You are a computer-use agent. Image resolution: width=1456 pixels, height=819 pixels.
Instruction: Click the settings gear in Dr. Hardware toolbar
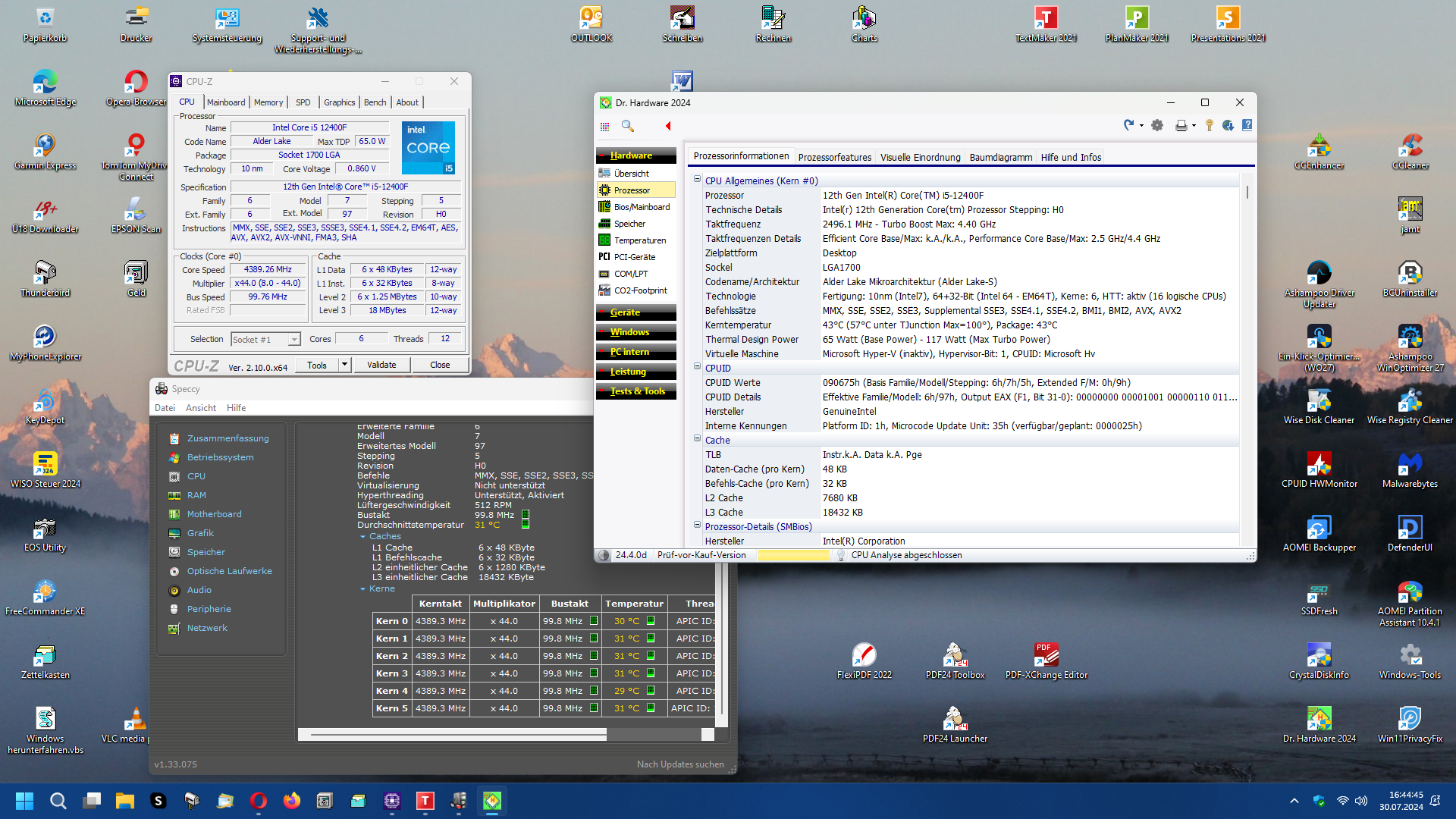click(x=1157, y=126)
